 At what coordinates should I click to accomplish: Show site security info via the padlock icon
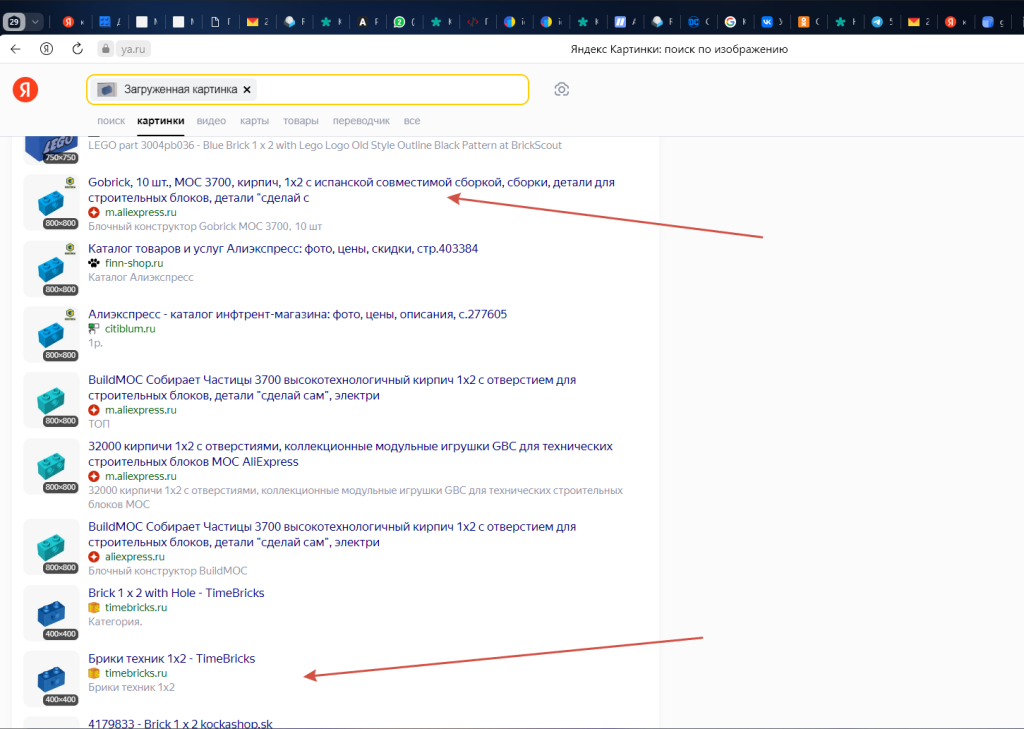coord(106,49)
